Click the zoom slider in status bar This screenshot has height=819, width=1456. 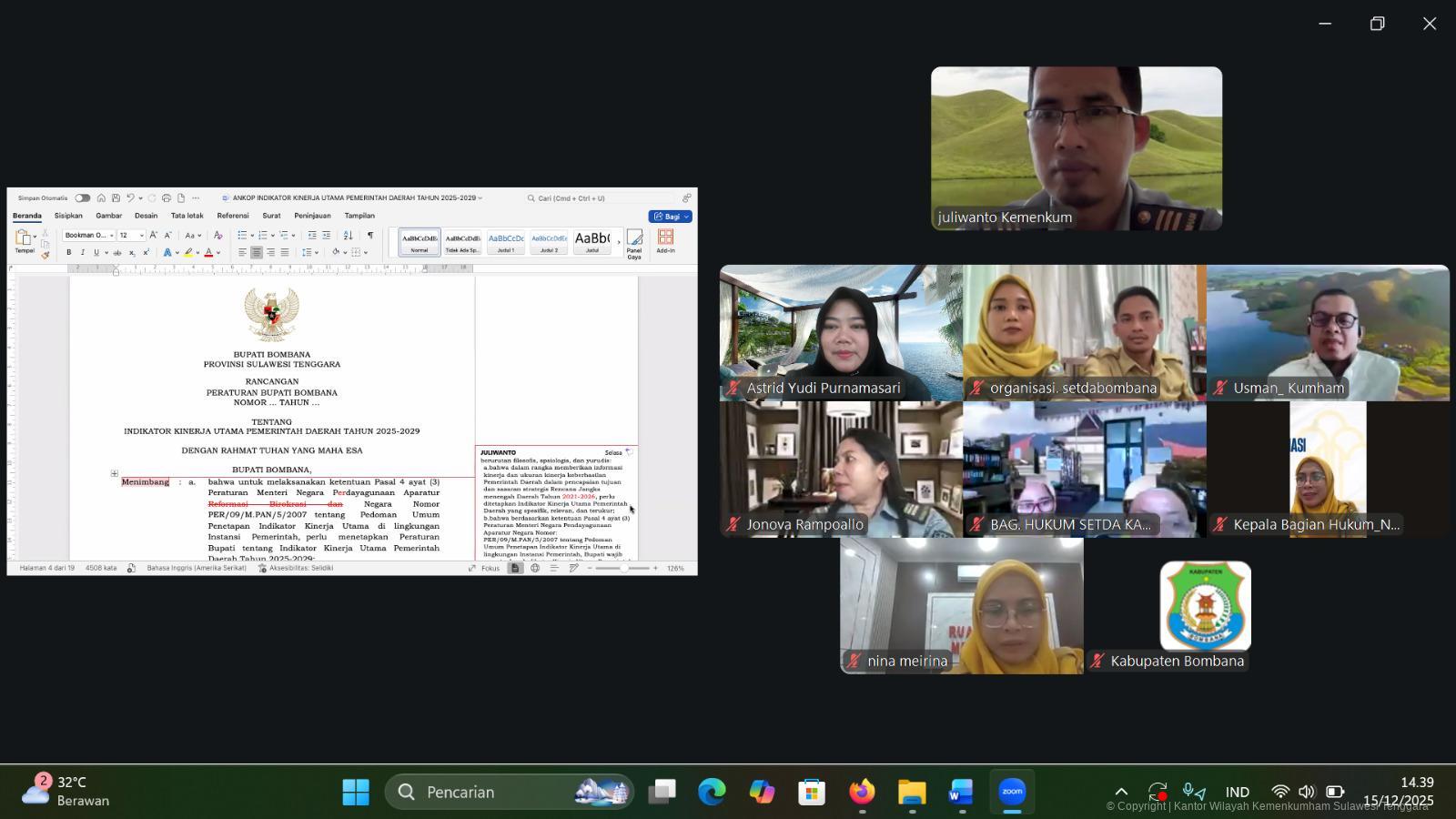(623, 568)
